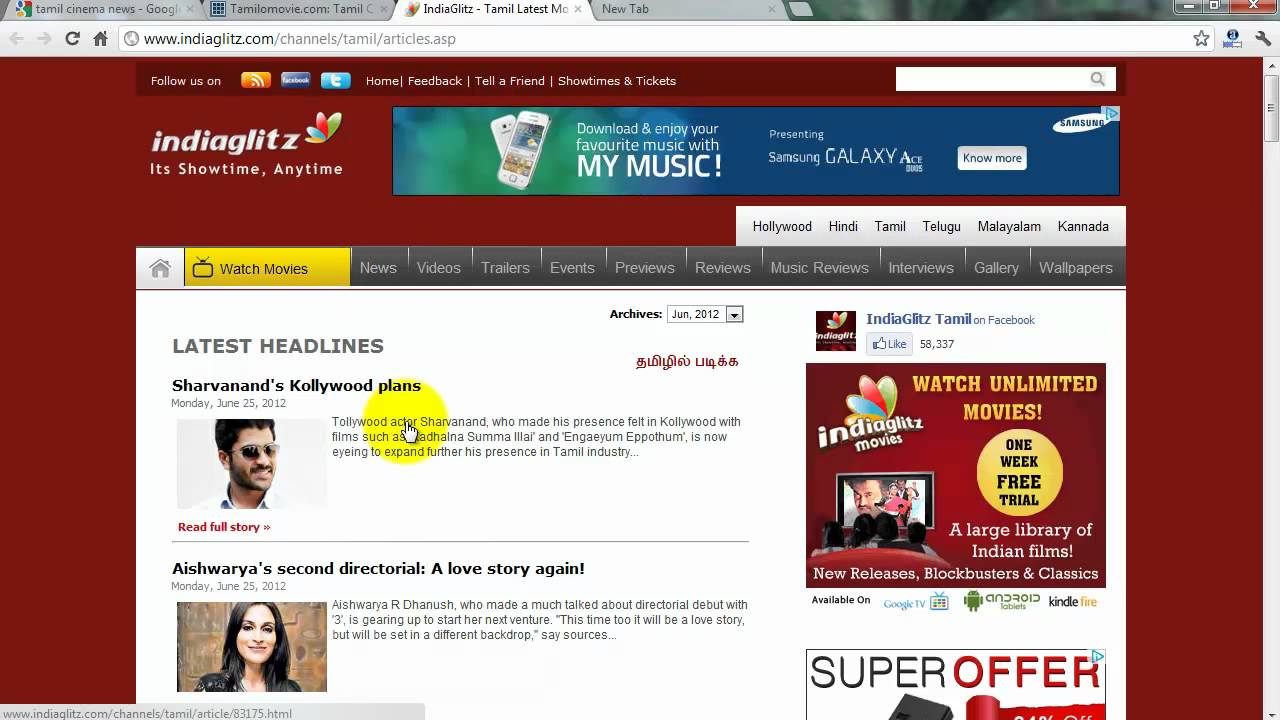Click the search magnifier icon
This screenshot has width=1280, height=720.
click(x=1098, y=79)
